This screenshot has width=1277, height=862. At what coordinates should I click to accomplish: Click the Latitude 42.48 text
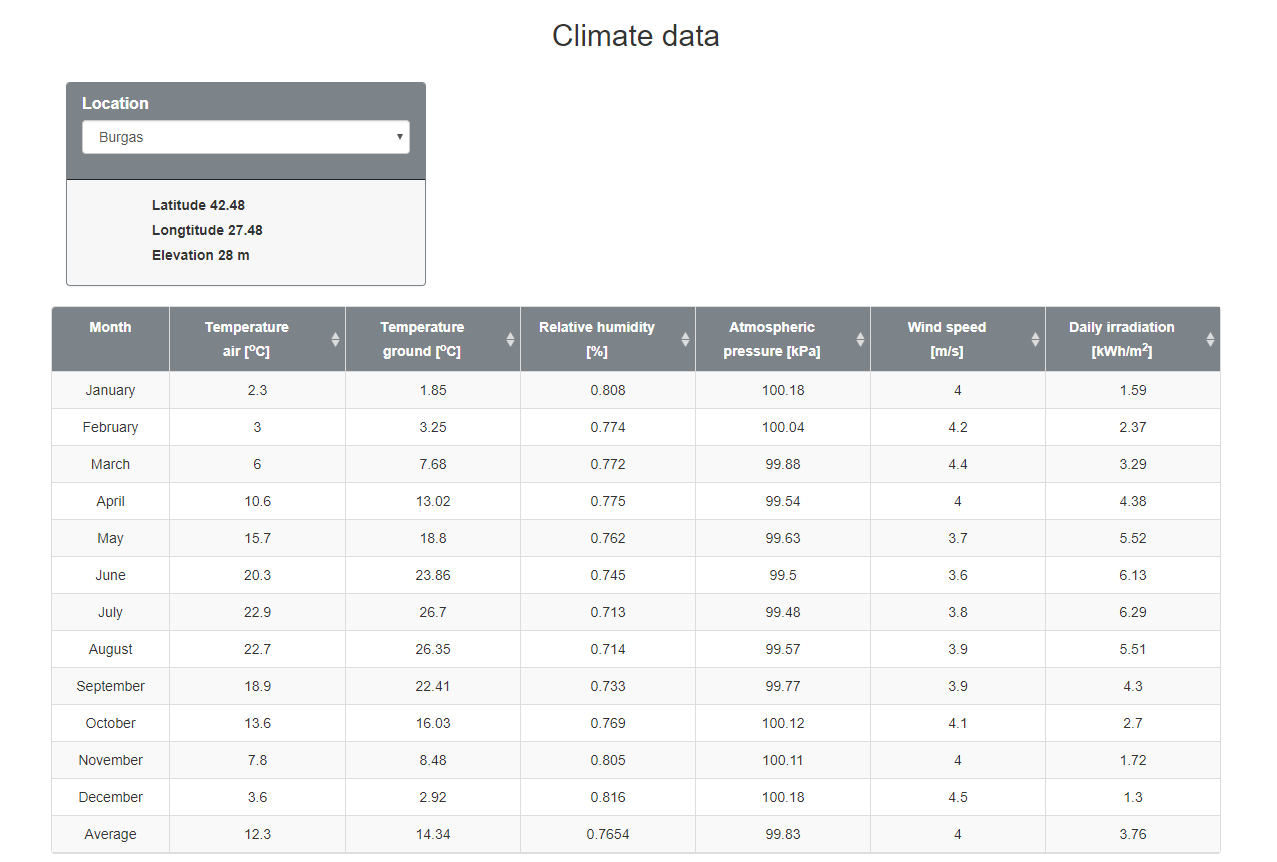pos(198,205)
